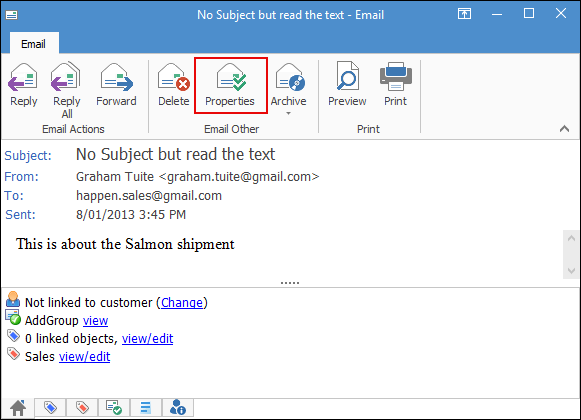Open Print Preview

tap(347, 85)
